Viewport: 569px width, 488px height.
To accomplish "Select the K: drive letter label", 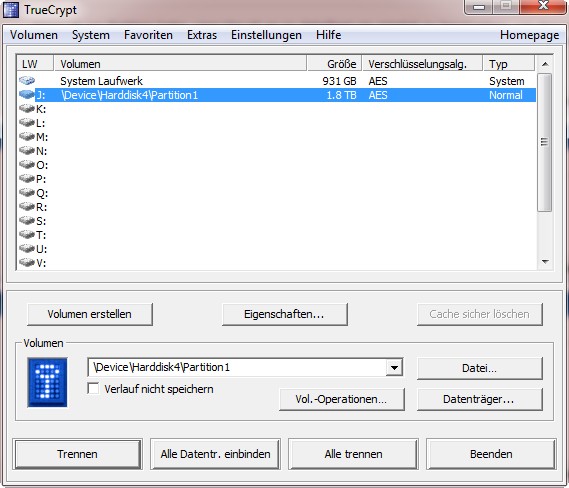I will click(x=41, y=109).
